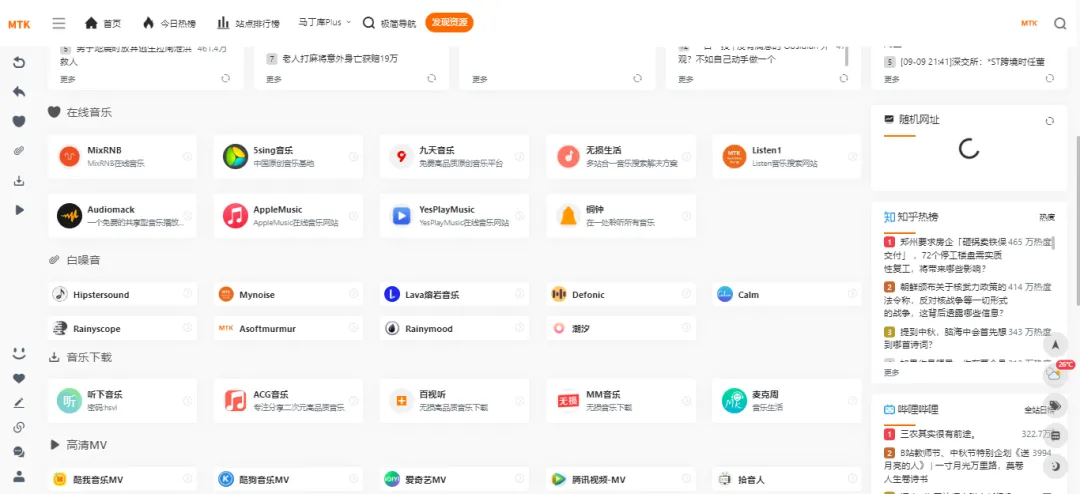Open the hamburger menu icon
The width and height of the screenshot is (1080, 494).
point(59,23)
